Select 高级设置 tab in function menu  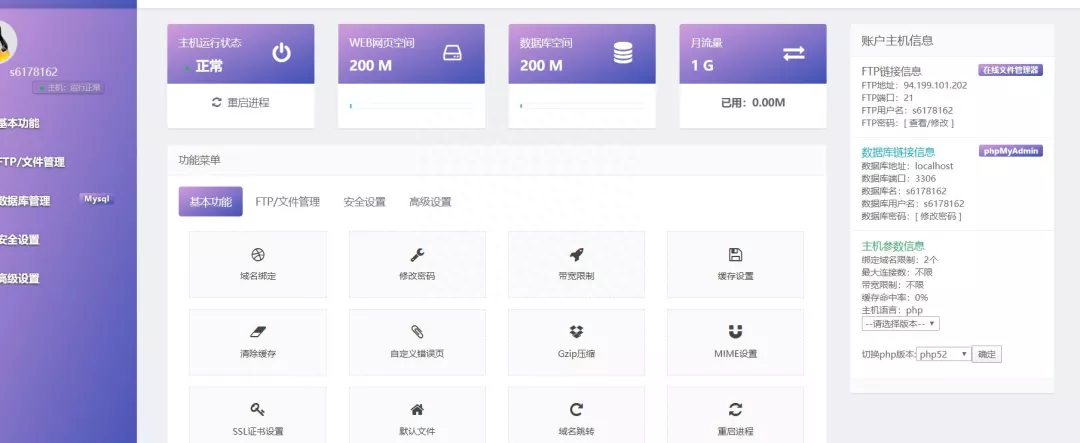(430, 202)
